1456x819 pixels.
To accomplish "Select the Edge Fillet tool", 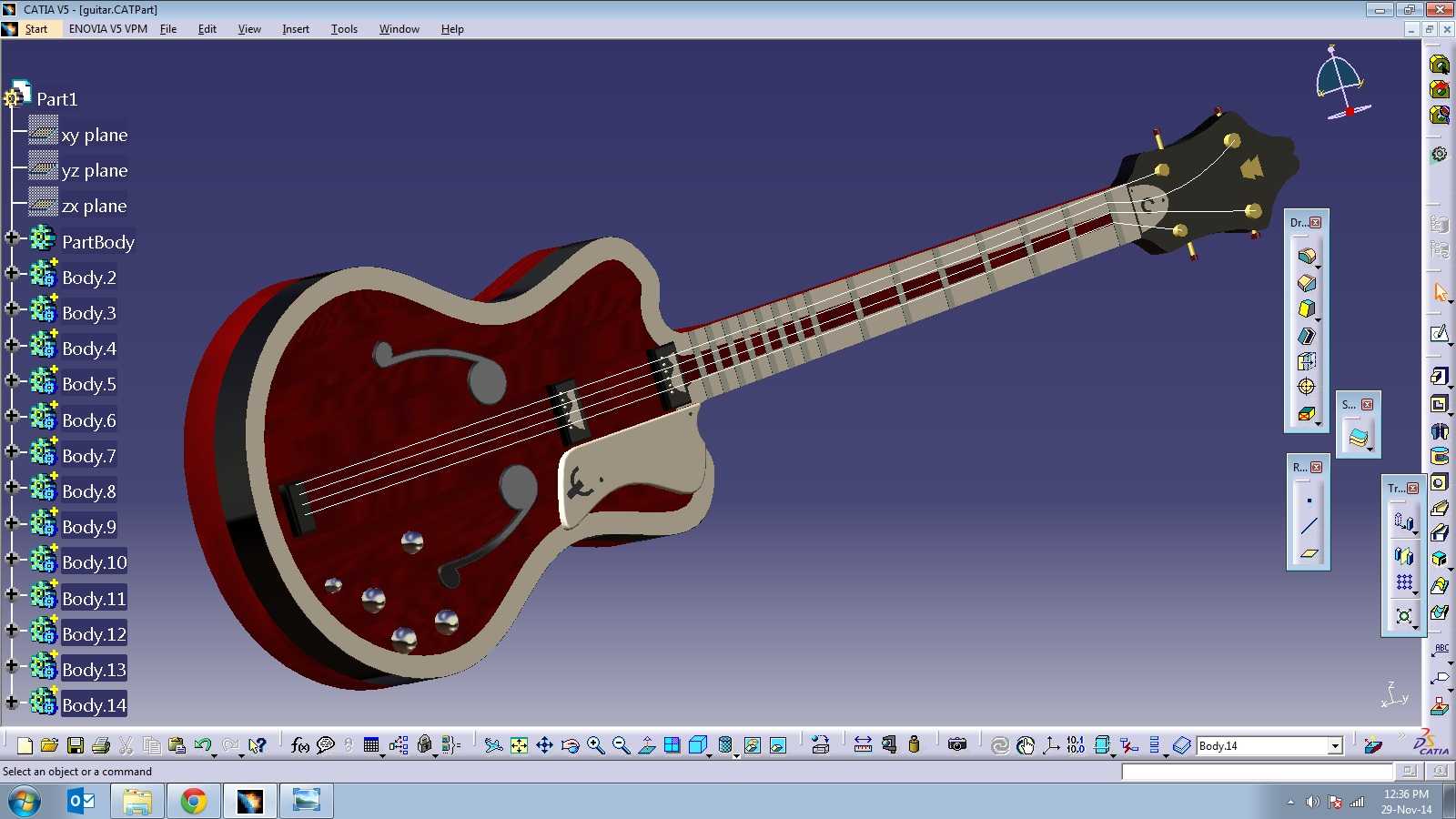I will pyautogui.click(x=1306, y=256).
